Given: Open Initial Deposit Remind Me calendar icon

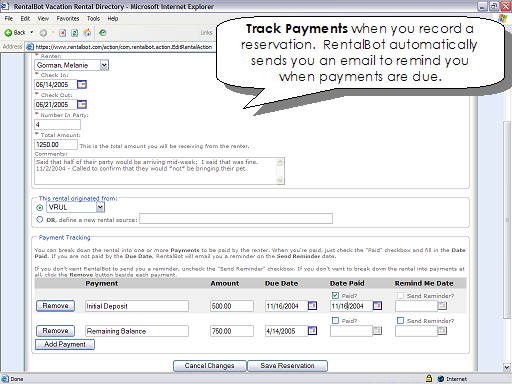Looking at the screenshot, I should click(442, 306).
